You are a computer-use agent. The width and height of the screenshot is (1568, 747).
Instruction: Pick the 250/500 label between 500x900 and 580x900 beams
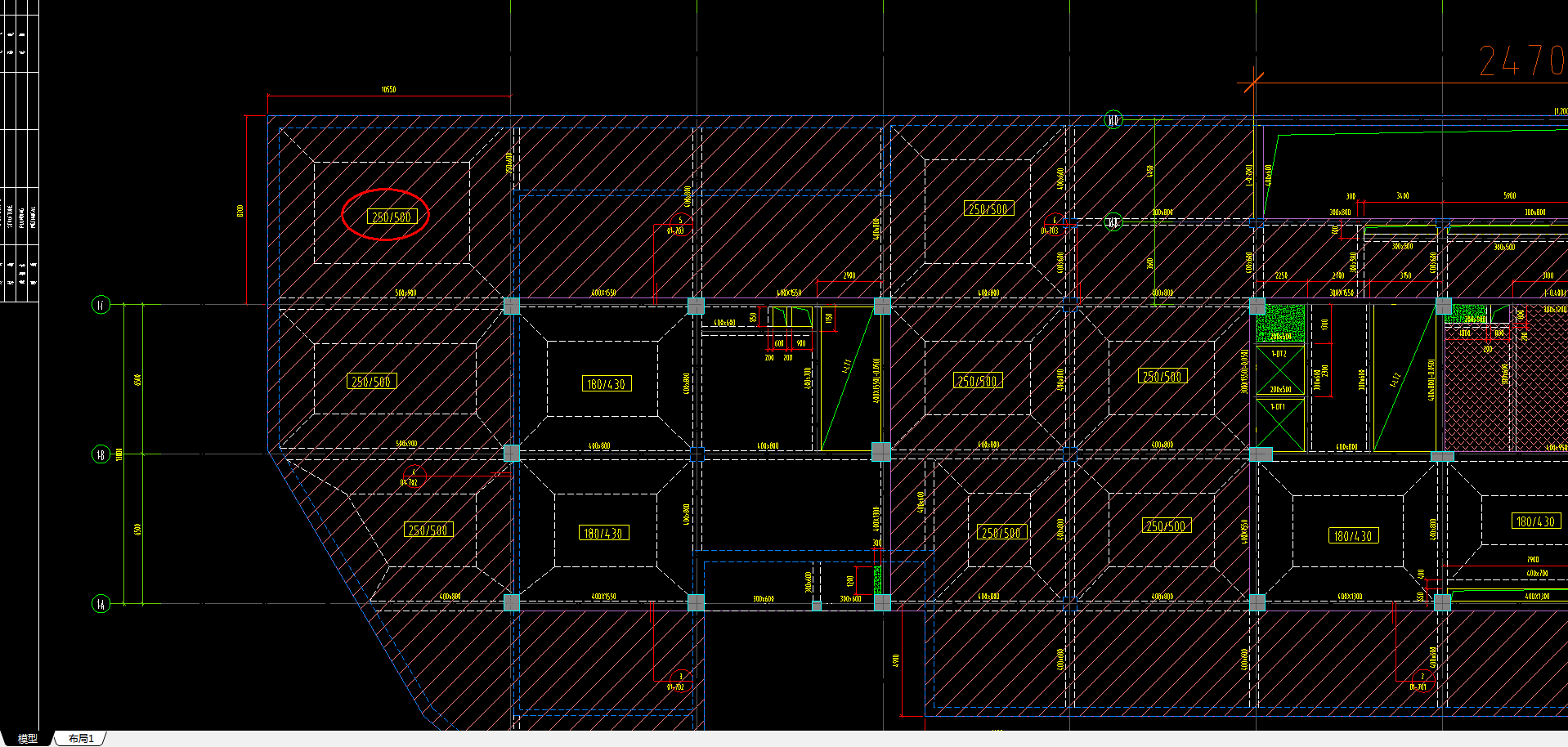tap(371, 381)
